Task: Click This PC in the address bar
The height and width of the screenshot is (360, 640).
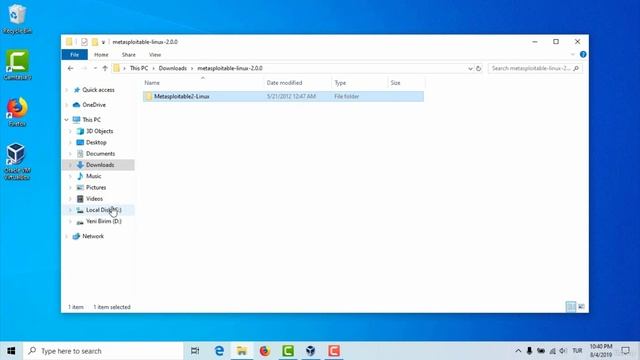Action: [139, 68]
